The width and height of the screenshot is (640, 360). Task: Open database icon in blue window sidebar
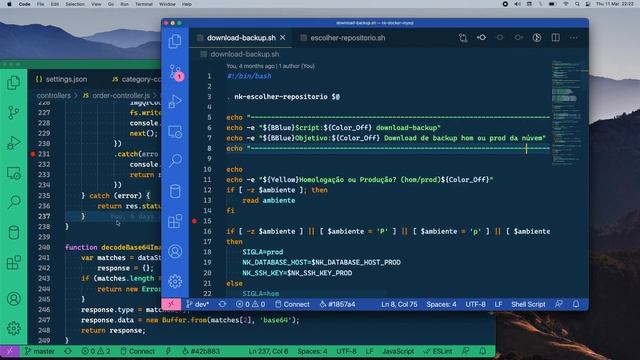tap(175, 191)
